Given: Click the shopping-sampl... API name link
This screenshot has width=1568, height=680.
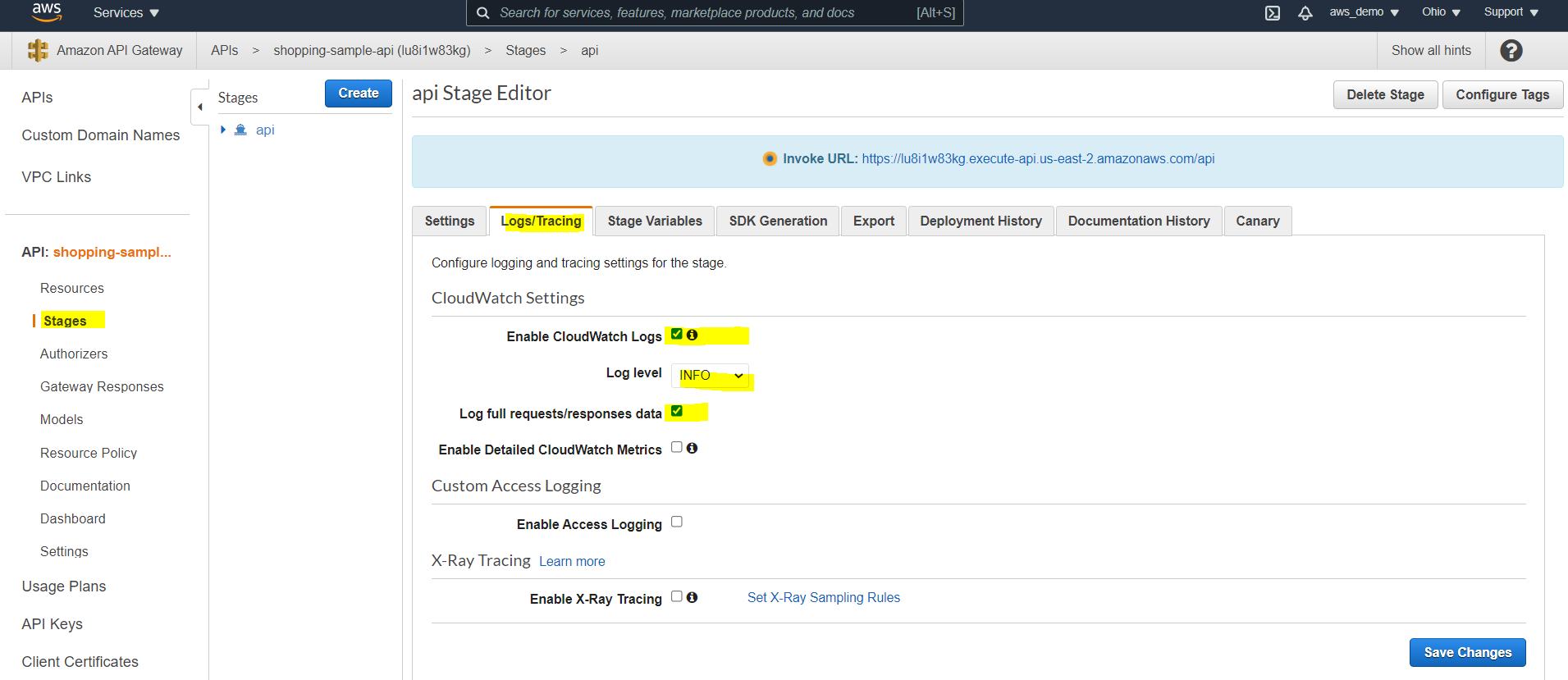Looking at the screenshot, I should tap(112, 252).
